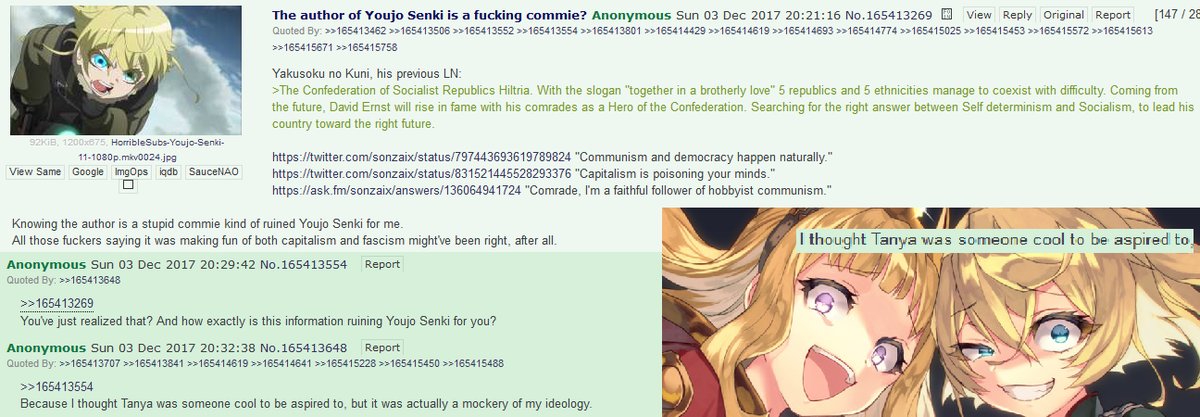
Task: Follow the >>165413269 quote link in reply
Action: 57,303
